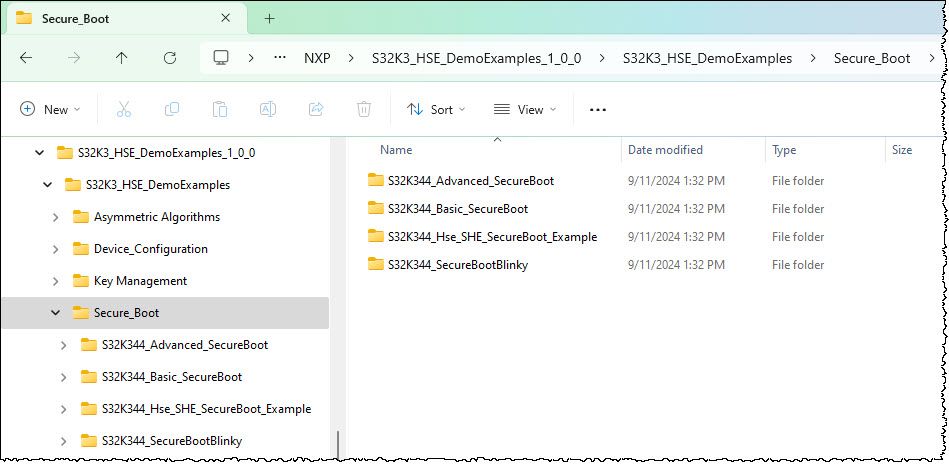Viewport: 949px width, 465px height.
Task: Click the Paste clipboard icon
Action: pos(220,109)
